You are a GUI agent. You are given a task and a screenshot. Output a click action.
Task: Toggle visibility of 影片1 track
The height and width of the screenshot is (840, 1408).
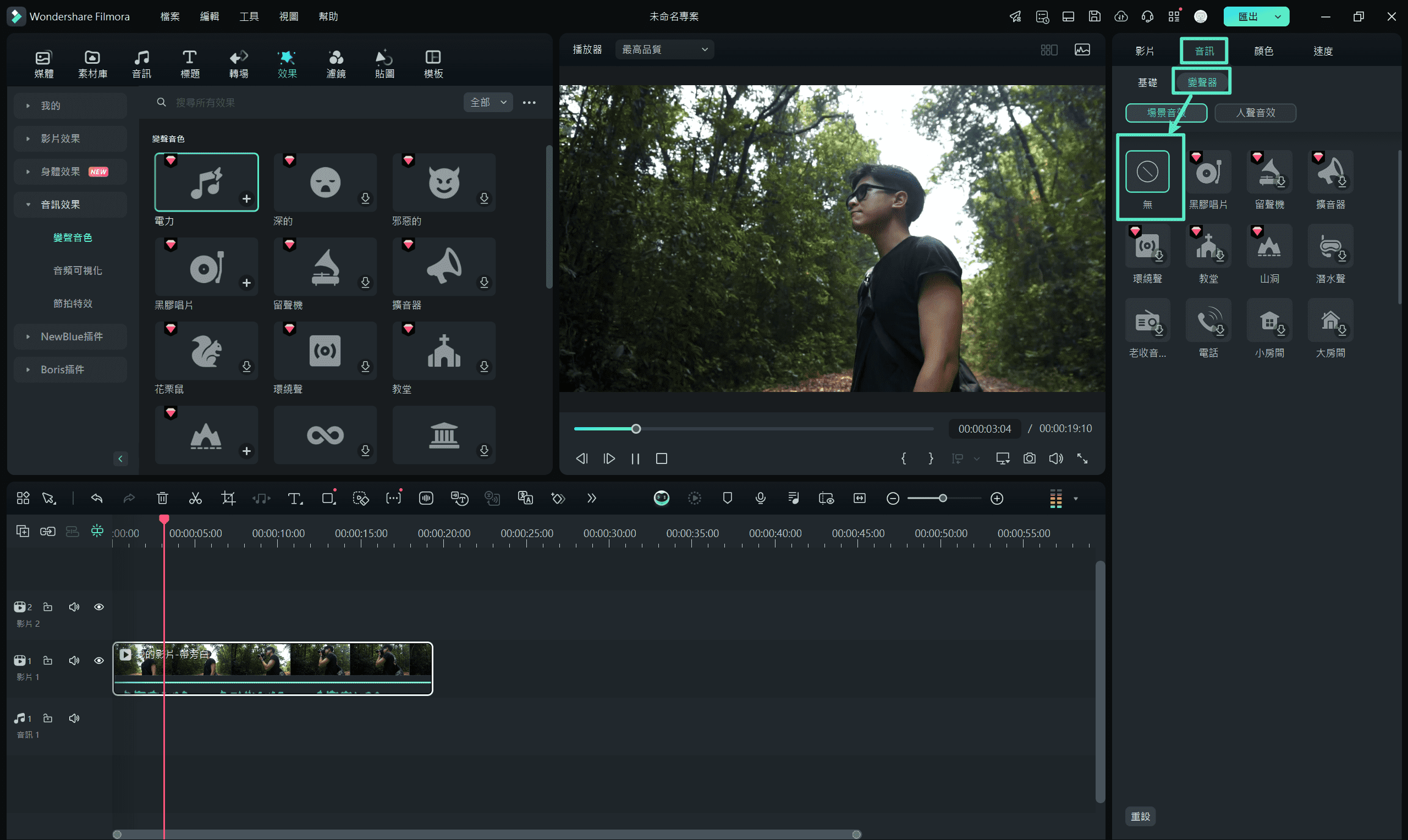(98, 660)
